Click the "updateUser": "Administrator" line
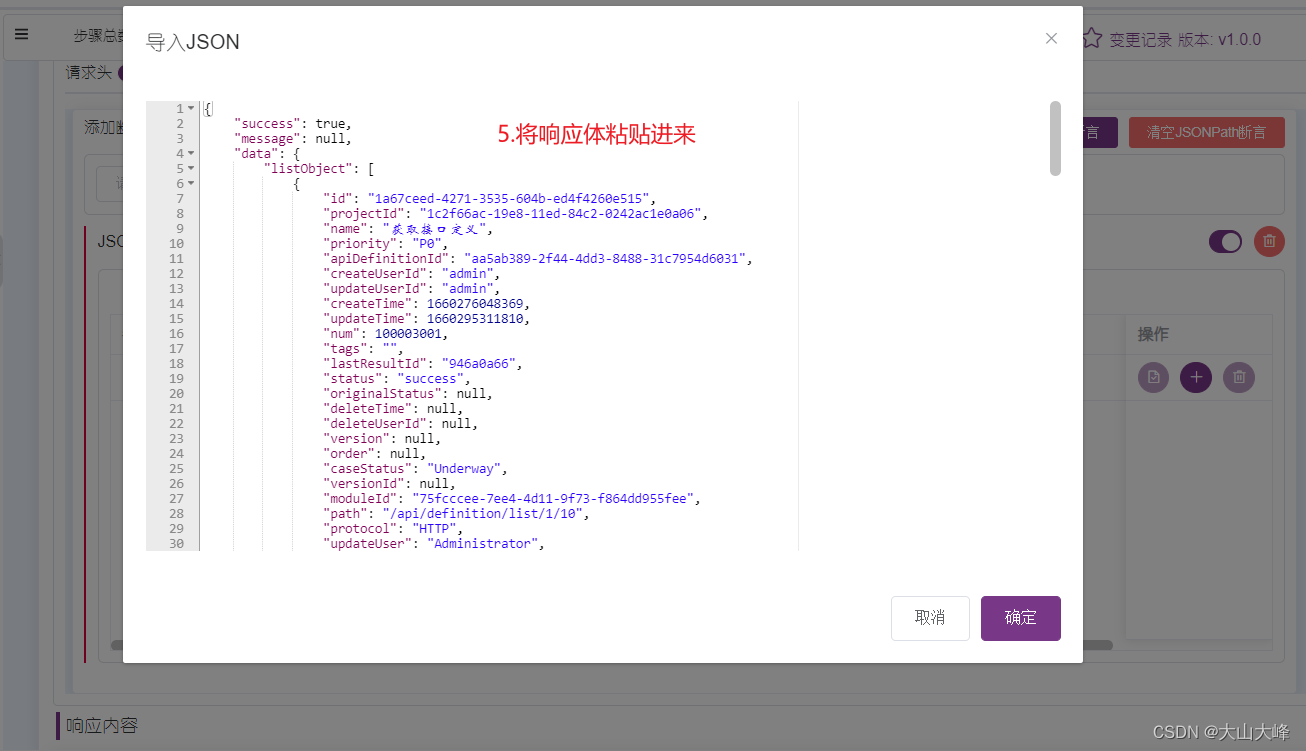1306x751 pixels. point(434,543)
